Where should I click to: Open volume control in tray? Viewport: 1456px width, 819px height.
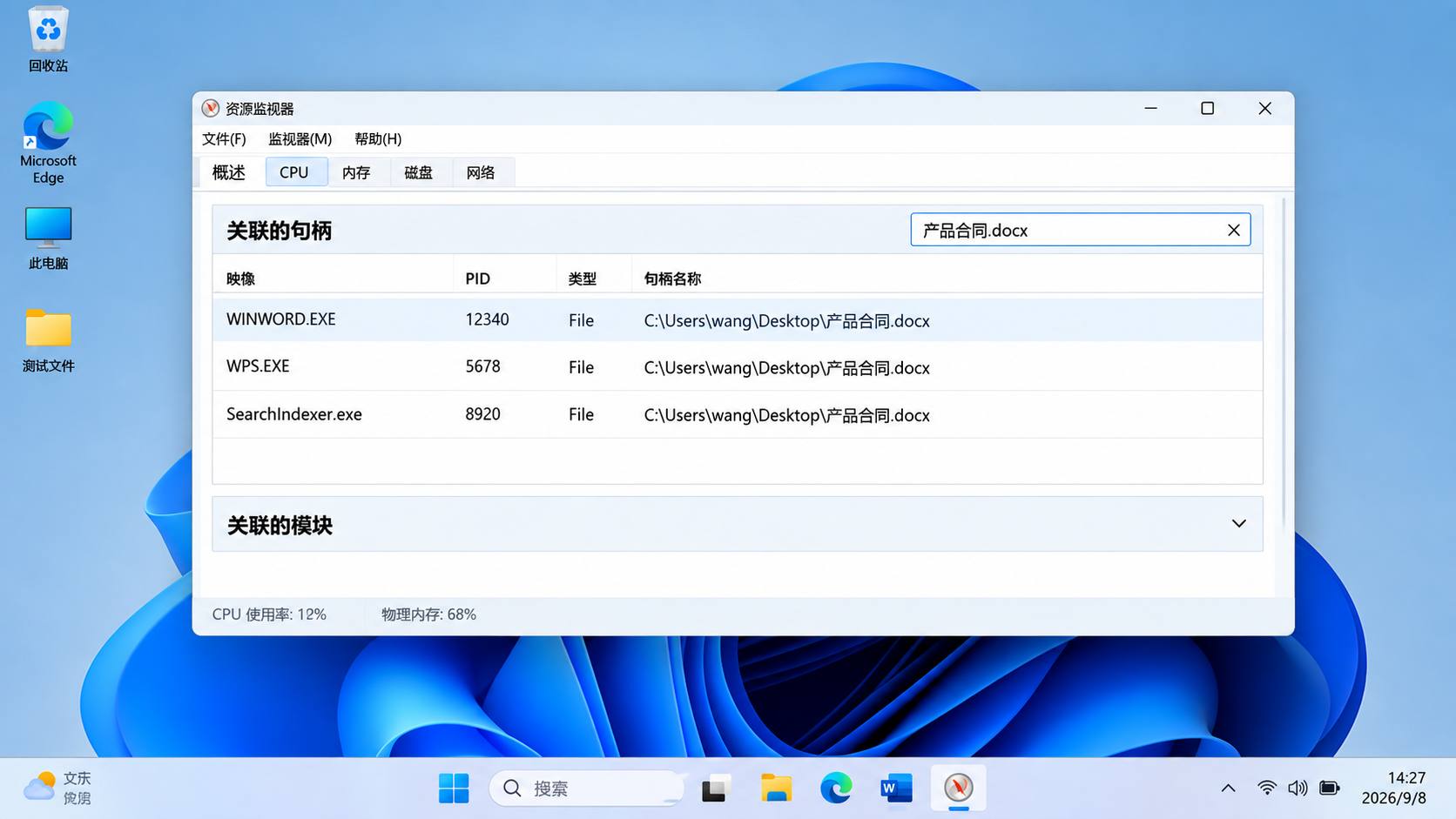pyautogui.click(x=1298, y=789)
